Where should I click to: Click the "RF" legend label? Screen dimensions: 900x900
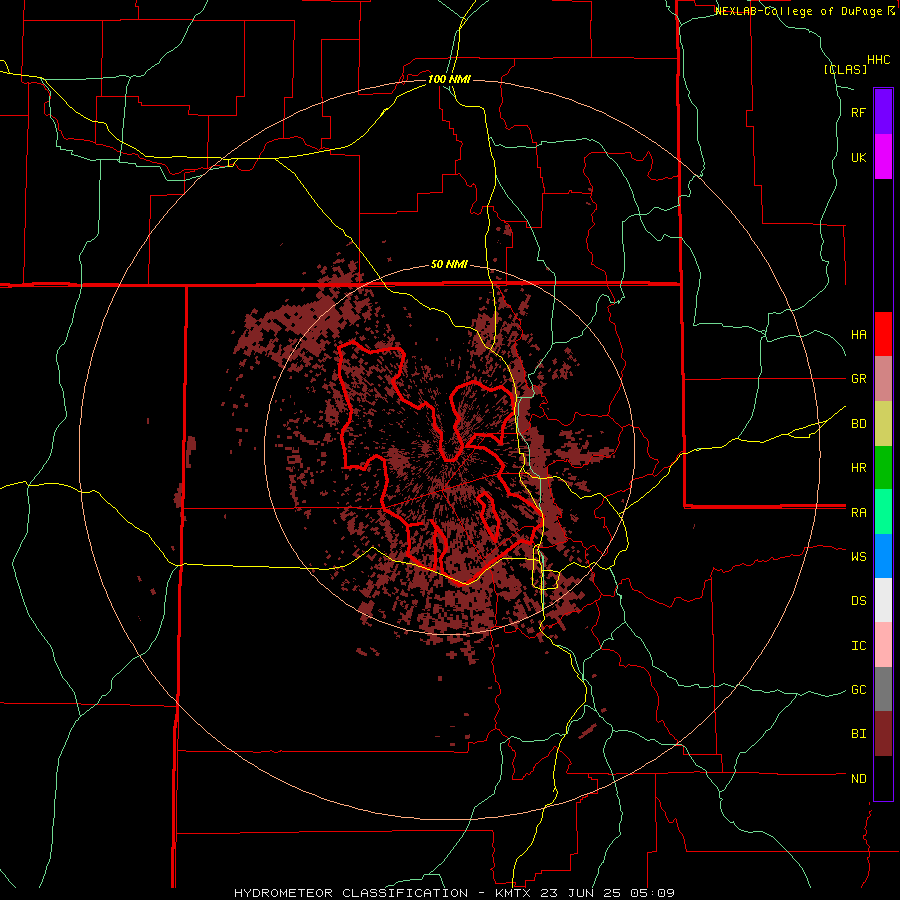(858, 112)
